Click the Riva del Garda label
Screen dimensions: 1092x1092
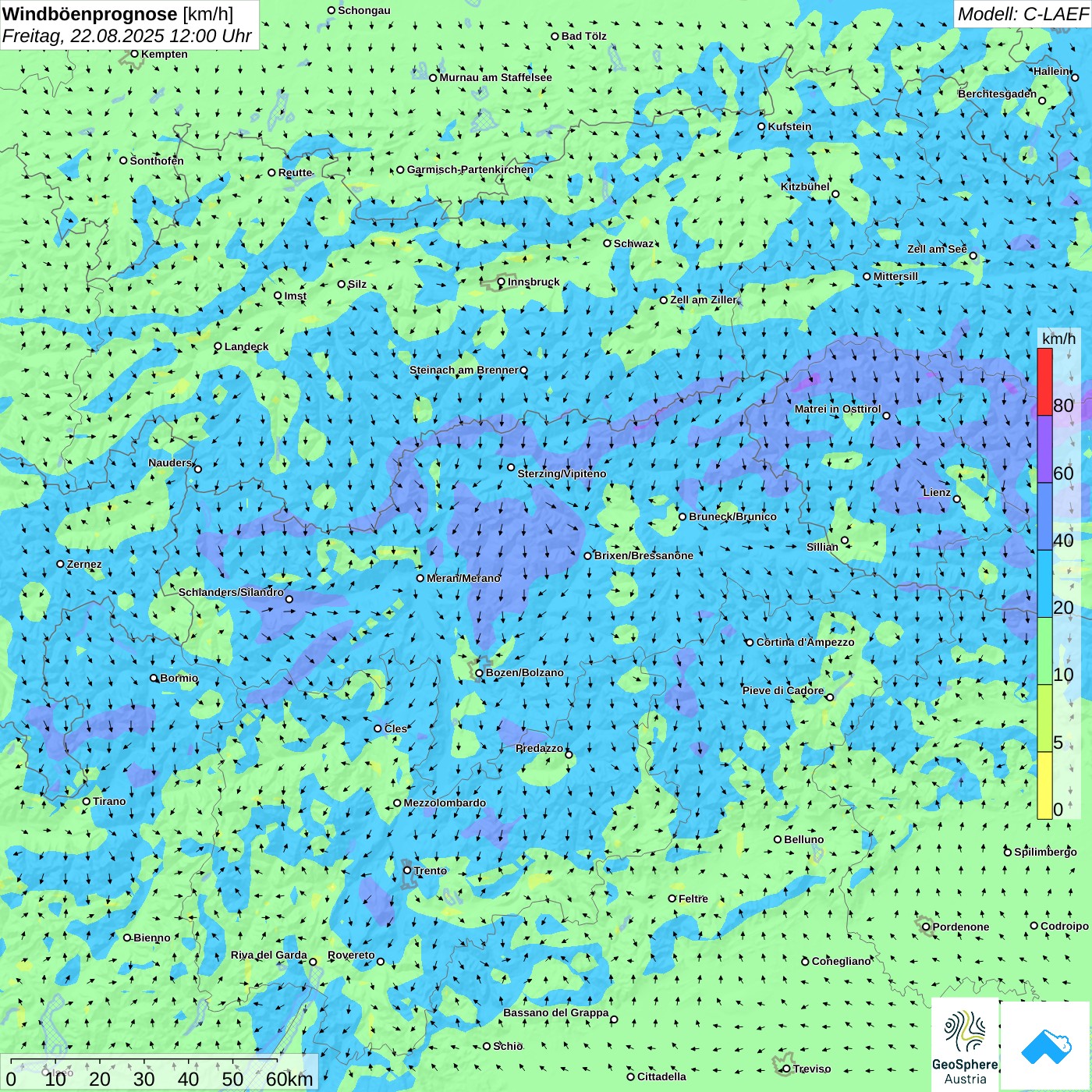[x=268, y=955]
